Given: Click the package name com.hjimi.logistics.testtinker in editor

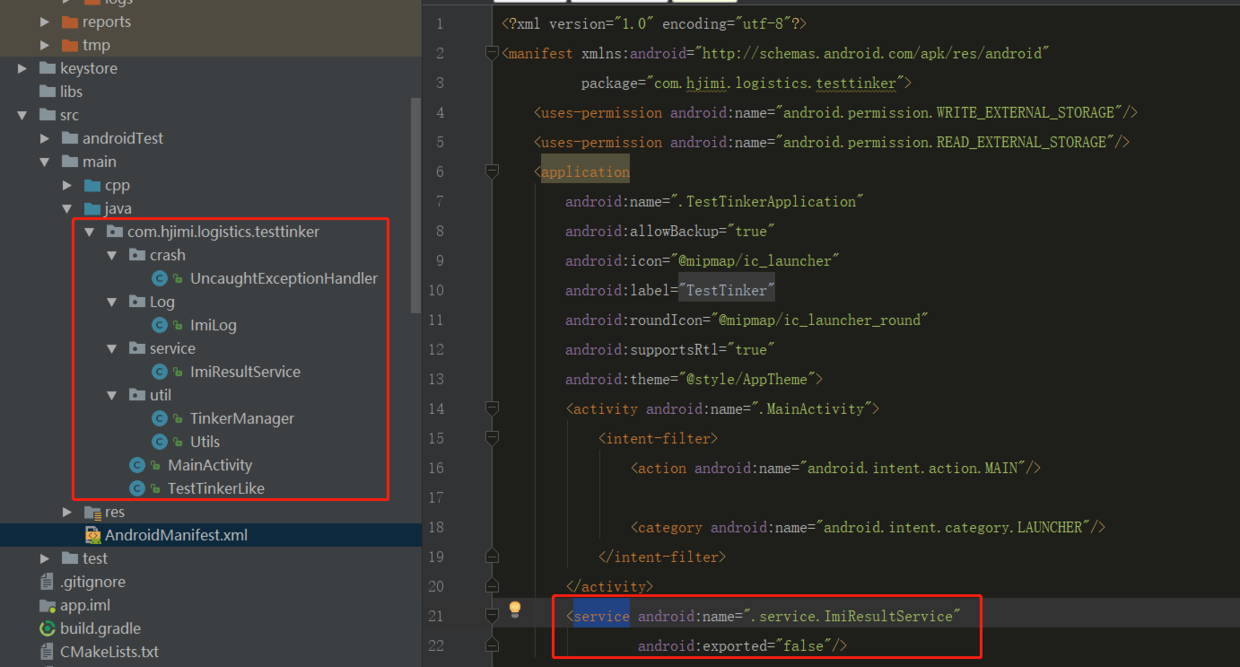Looking at the screenshot, I should tap(775, 83).
